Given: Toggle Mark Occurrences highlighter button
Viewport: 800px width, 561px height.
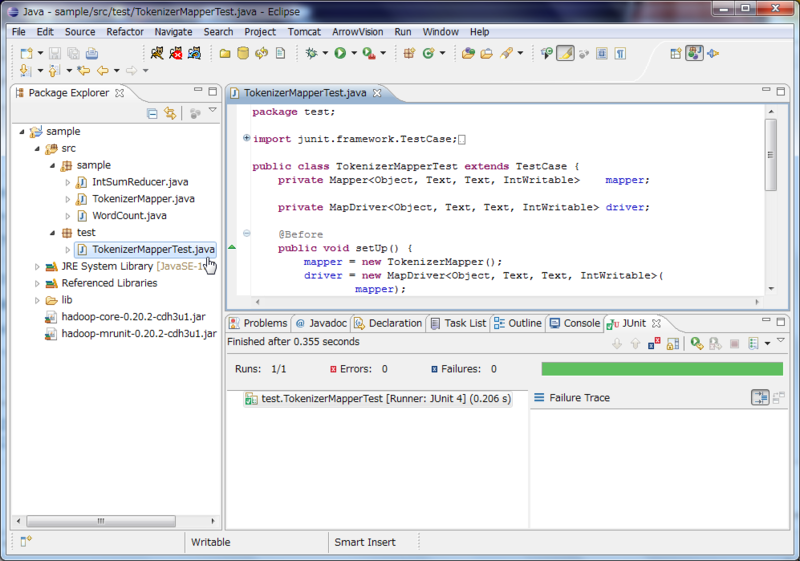Looking at the screenshot, I should tap(565, 53).
